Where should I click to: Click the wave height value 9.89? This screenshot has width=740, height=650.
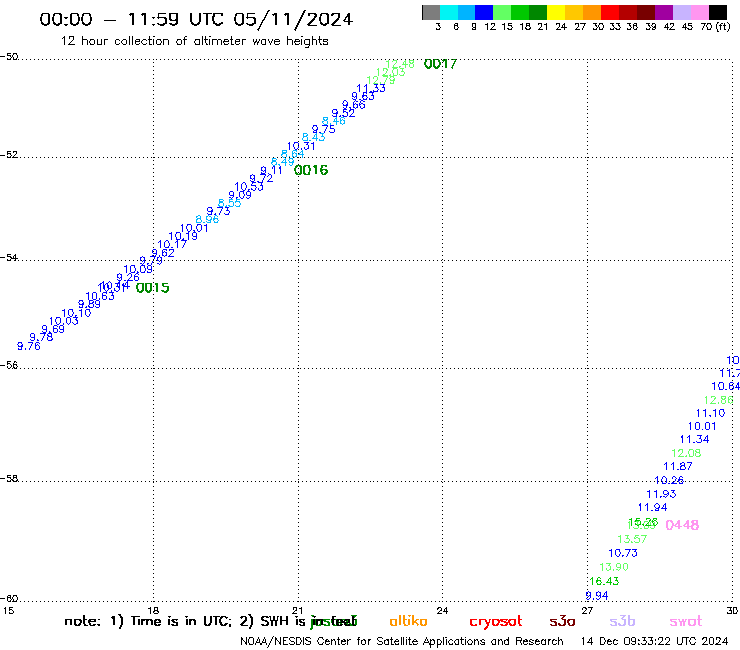pyautogui.click(x=89, y=304)
